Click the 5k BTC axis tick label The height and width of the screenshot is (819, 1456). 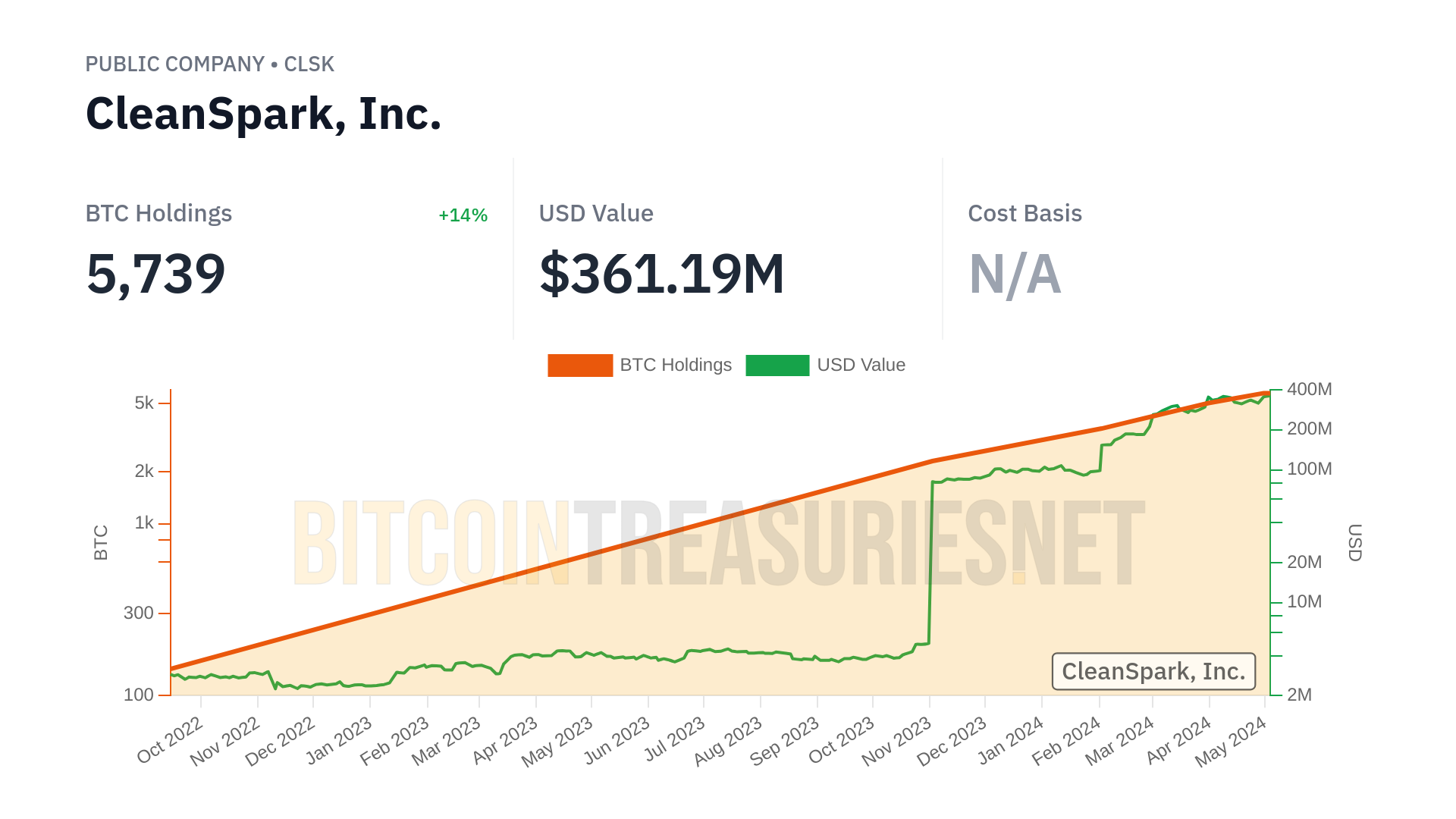pos(144,403)
